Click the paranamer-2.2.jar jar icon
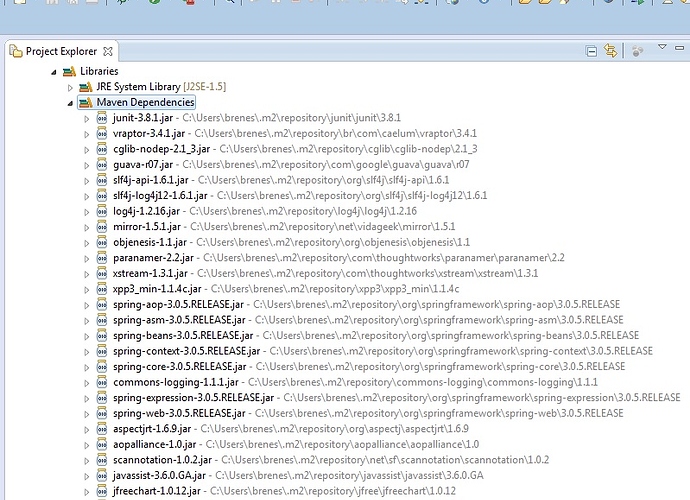The width and height of the screenshot is (690, 500). [102, 257]
